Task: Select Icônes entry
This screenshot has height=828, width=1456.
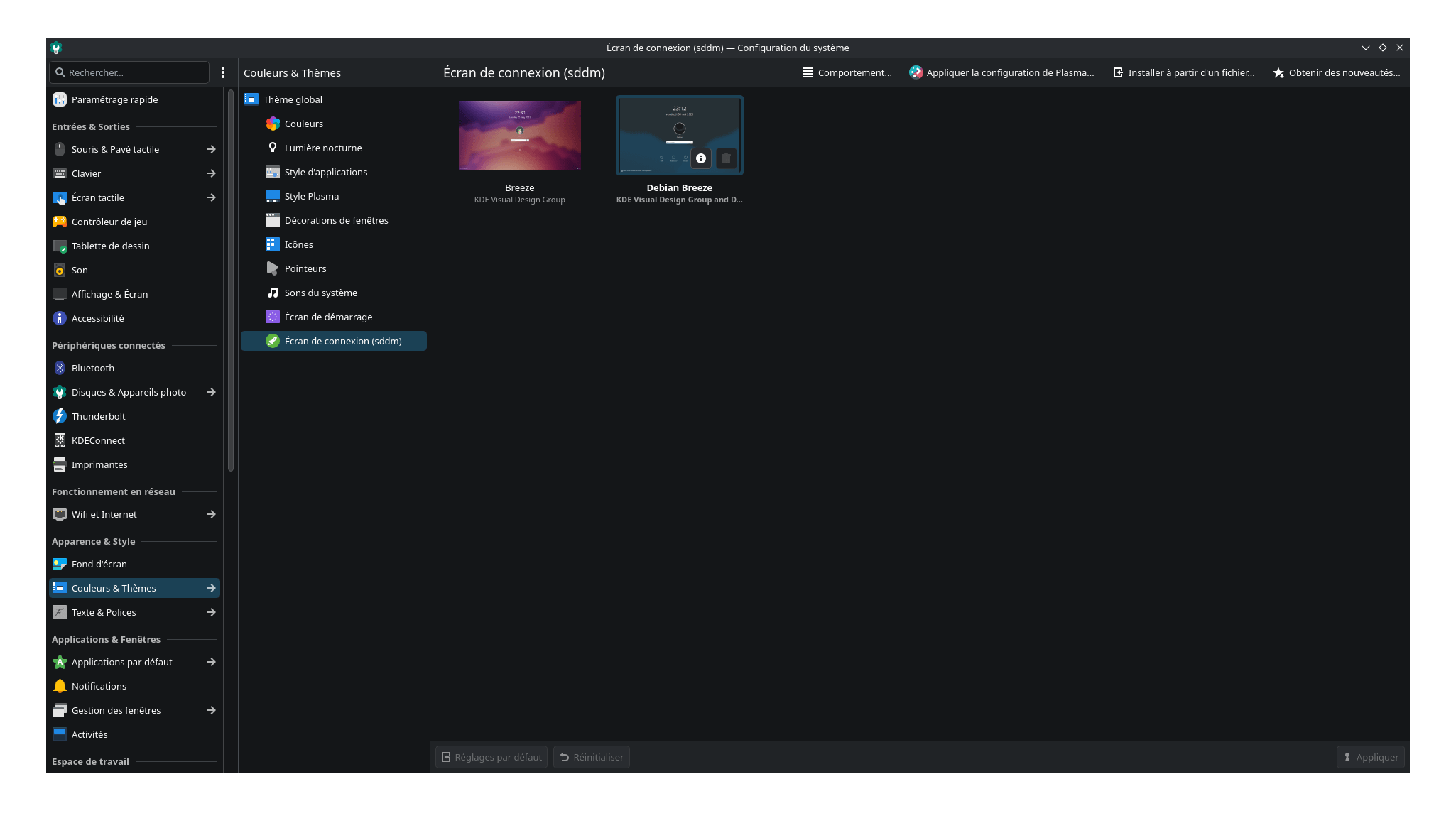Action: (x=334, y=244)
